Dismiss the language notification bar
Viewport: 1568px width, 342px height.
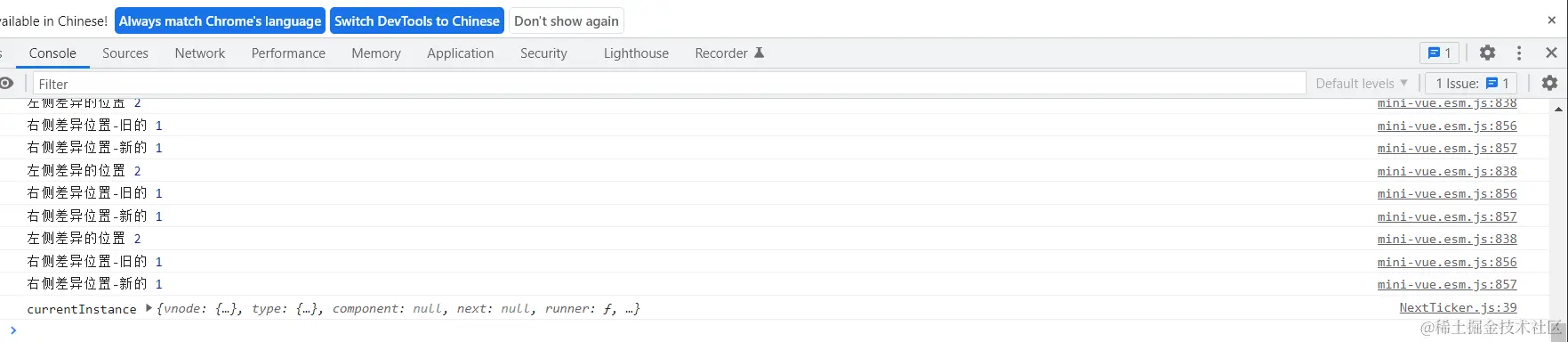pos(1551,19)
